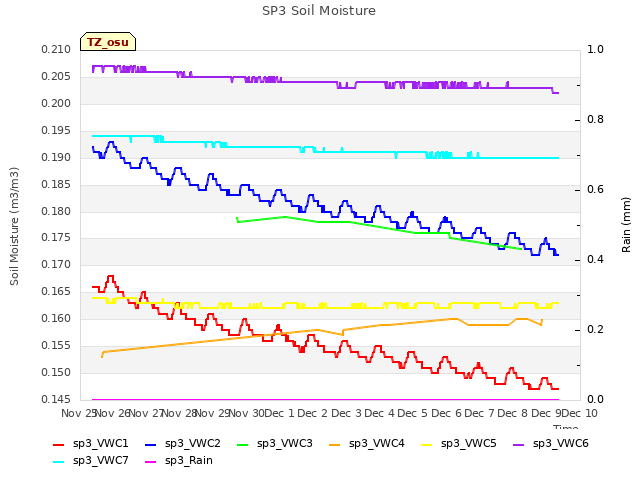This screenshot has width=640, height=480.
Task: Select the sp3_VWC2 legend label
Action: coord(193,444)
